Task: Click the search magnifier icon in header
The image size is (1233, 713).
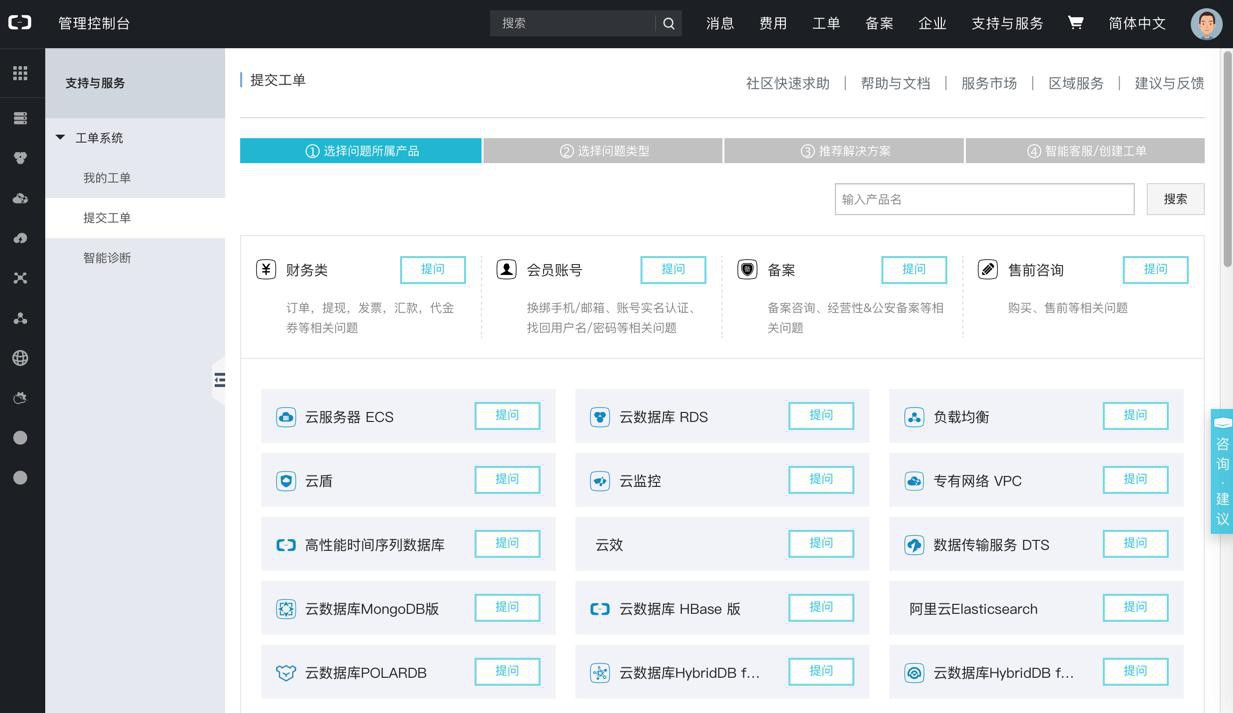Action: point(669,23)
